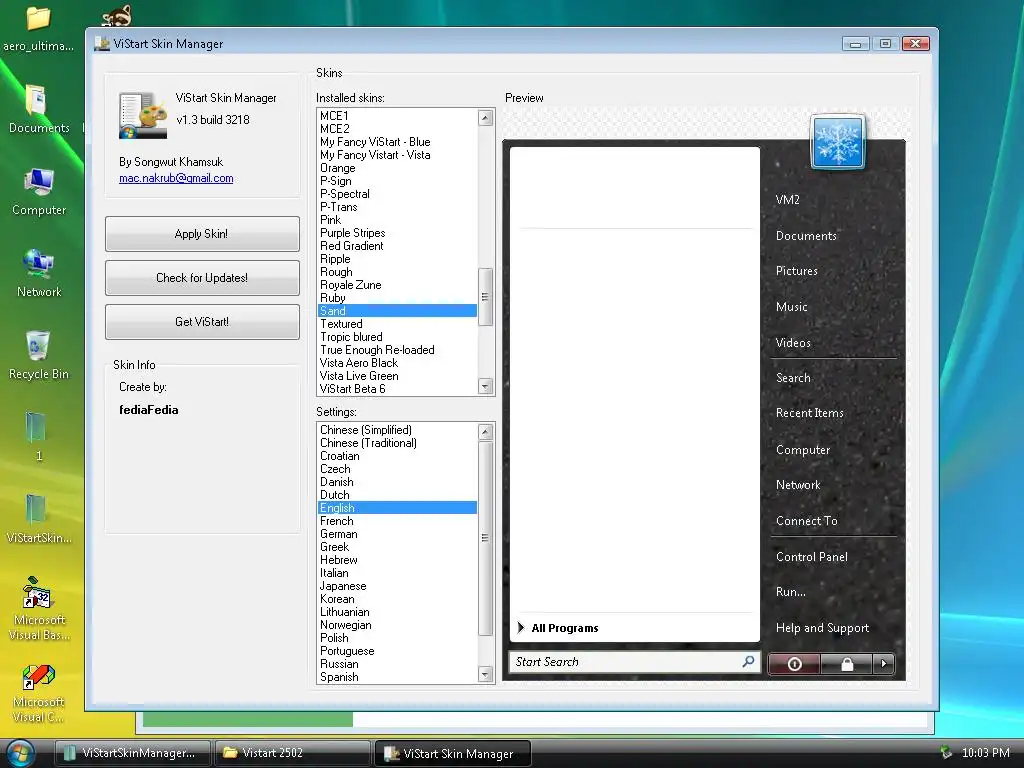
Task: Open the Recycle Bin desktop icon
Action: click(x=39, y=355)
